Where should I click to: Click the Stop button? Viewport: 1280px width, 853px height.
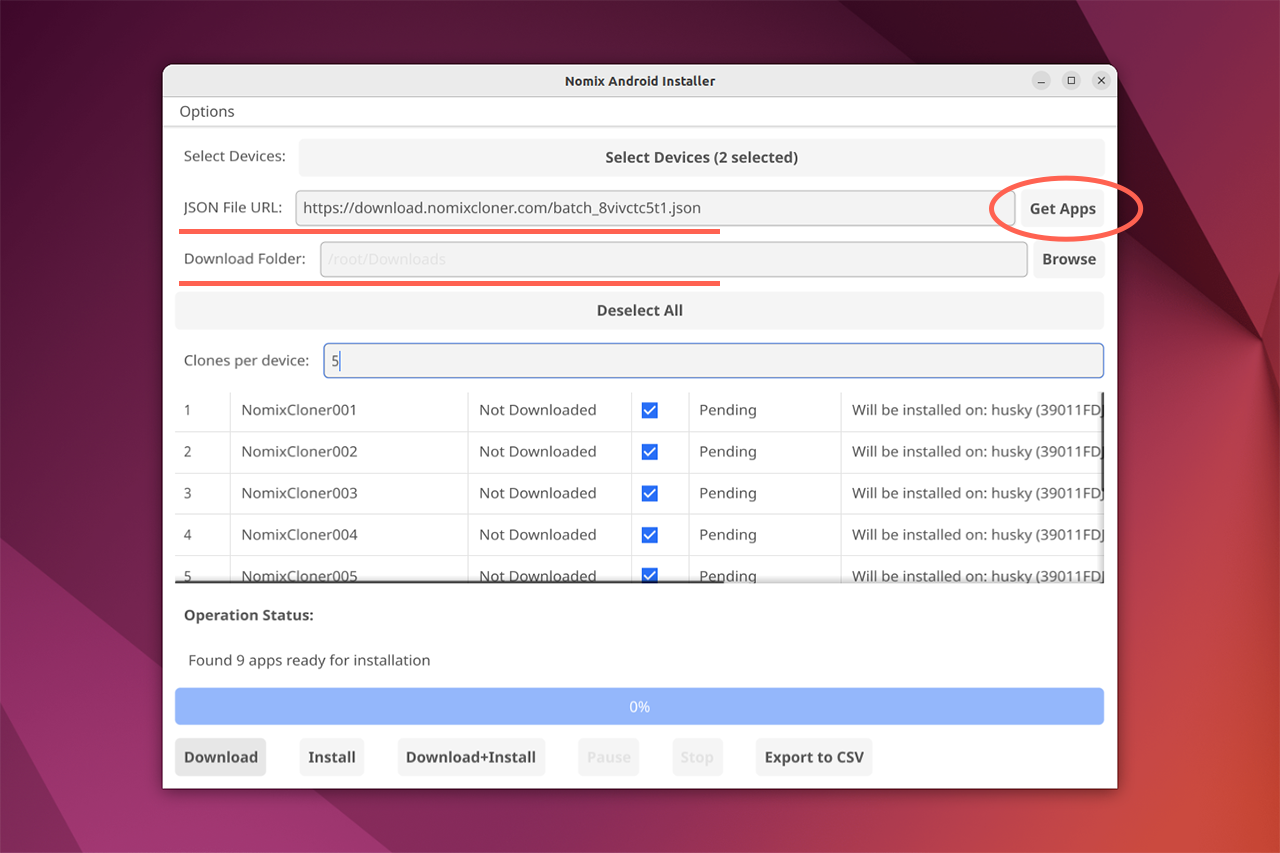(697, 757)
